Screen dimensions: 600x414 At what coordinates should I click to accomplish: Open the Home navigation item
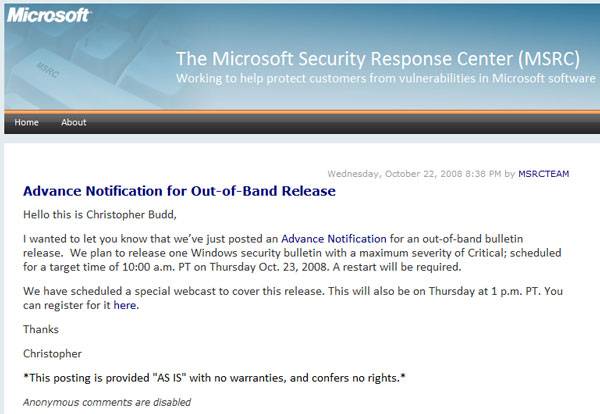[27, 122]
